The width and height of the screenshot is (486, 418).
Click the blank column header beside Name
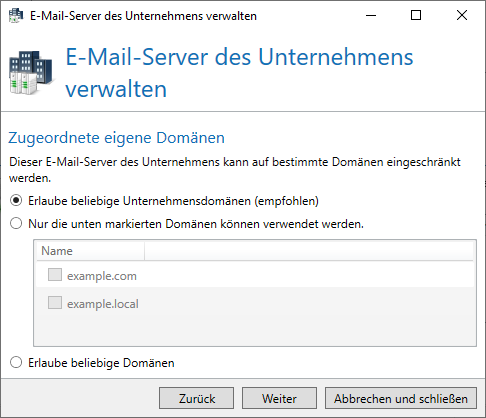click(309, 251)
